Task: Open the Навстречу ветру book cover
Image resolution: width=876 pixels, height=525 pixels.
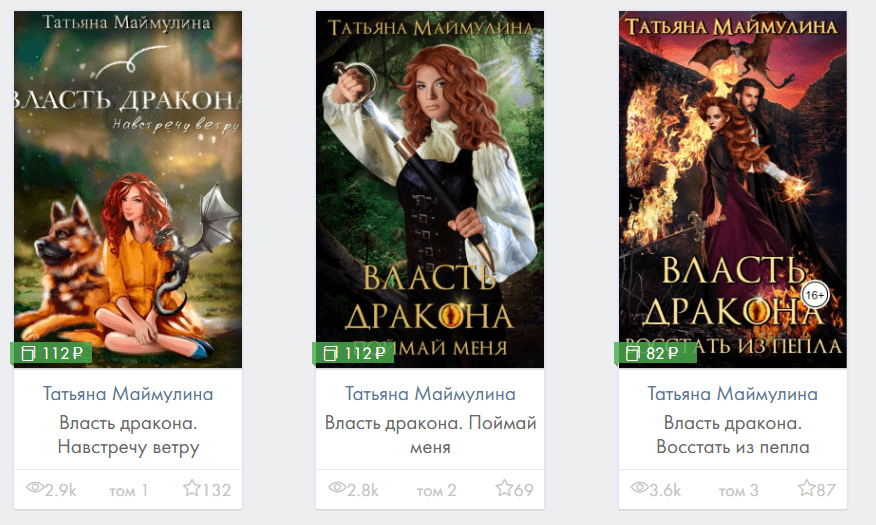Action: click(x=128, y=189)
